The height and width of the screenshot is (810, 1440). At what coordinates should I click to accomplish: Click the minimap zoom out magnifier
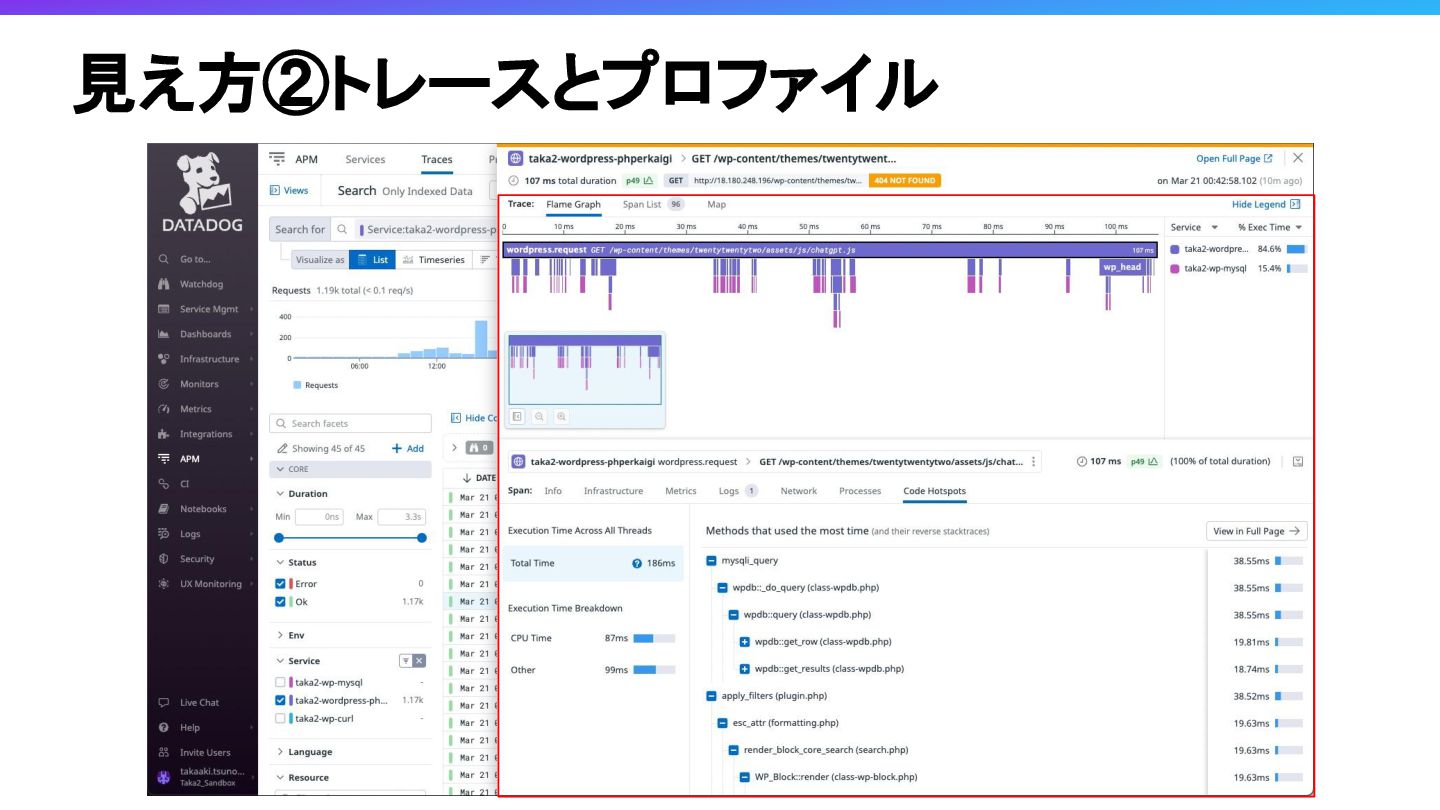pos(539,416)
